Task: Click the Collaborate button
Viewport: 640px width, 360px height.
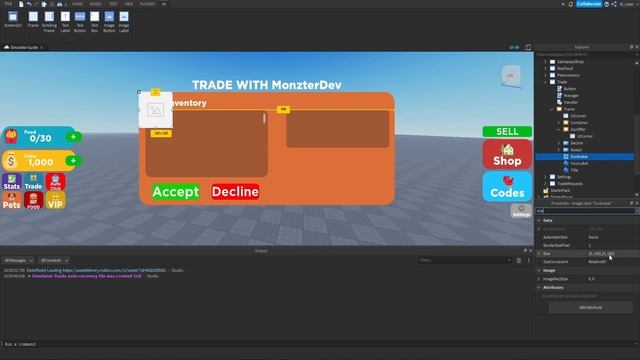Action: click(x=589, y=4)
